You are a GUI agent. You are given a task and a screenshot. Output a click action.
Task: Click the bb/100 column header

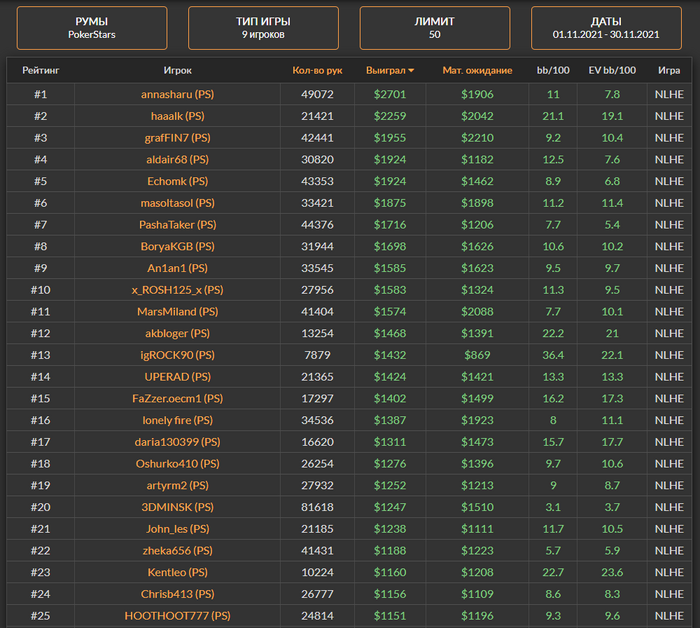click(553, 71)
